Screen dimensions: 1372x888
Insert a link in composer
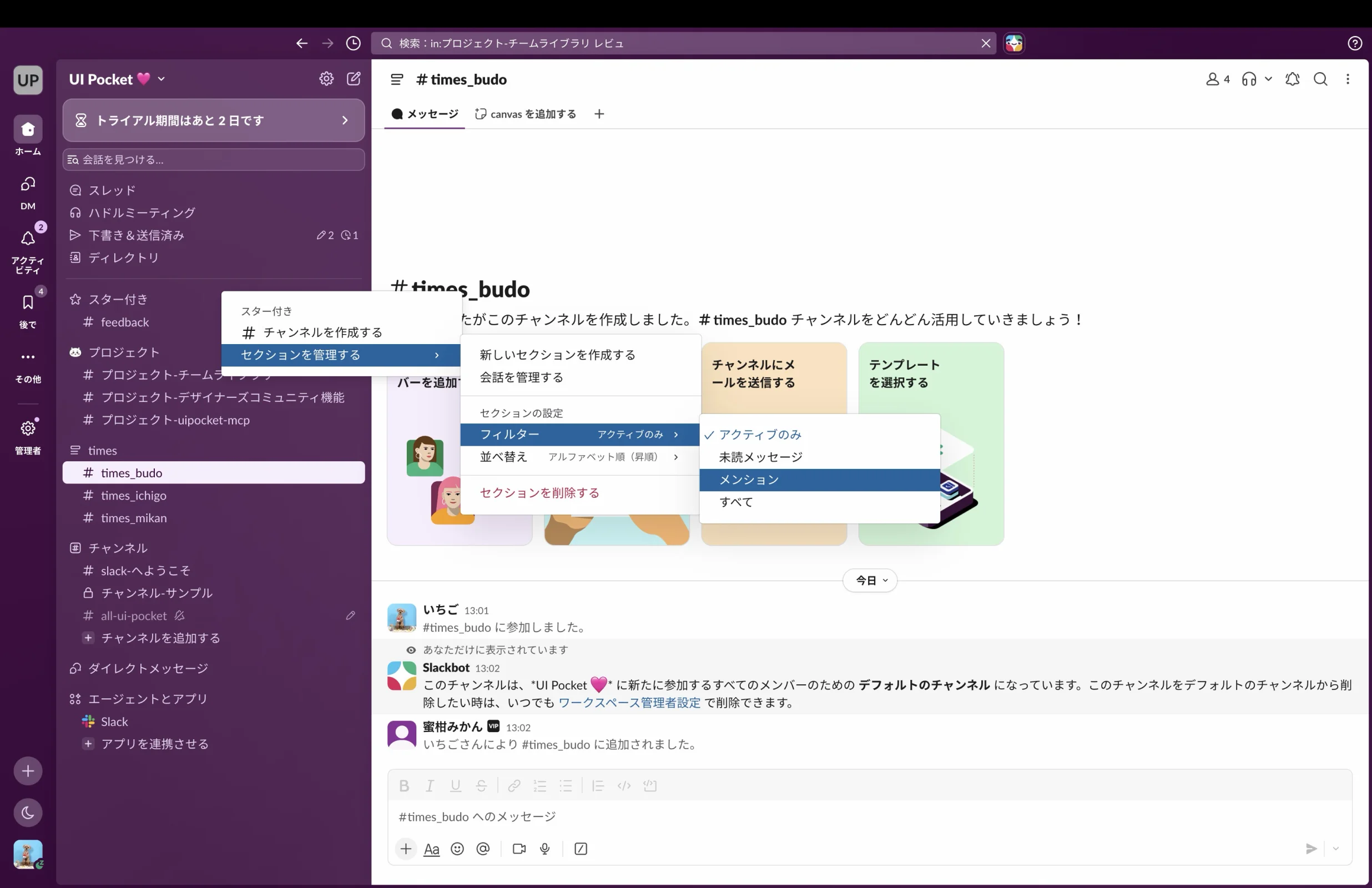[513, 785]
